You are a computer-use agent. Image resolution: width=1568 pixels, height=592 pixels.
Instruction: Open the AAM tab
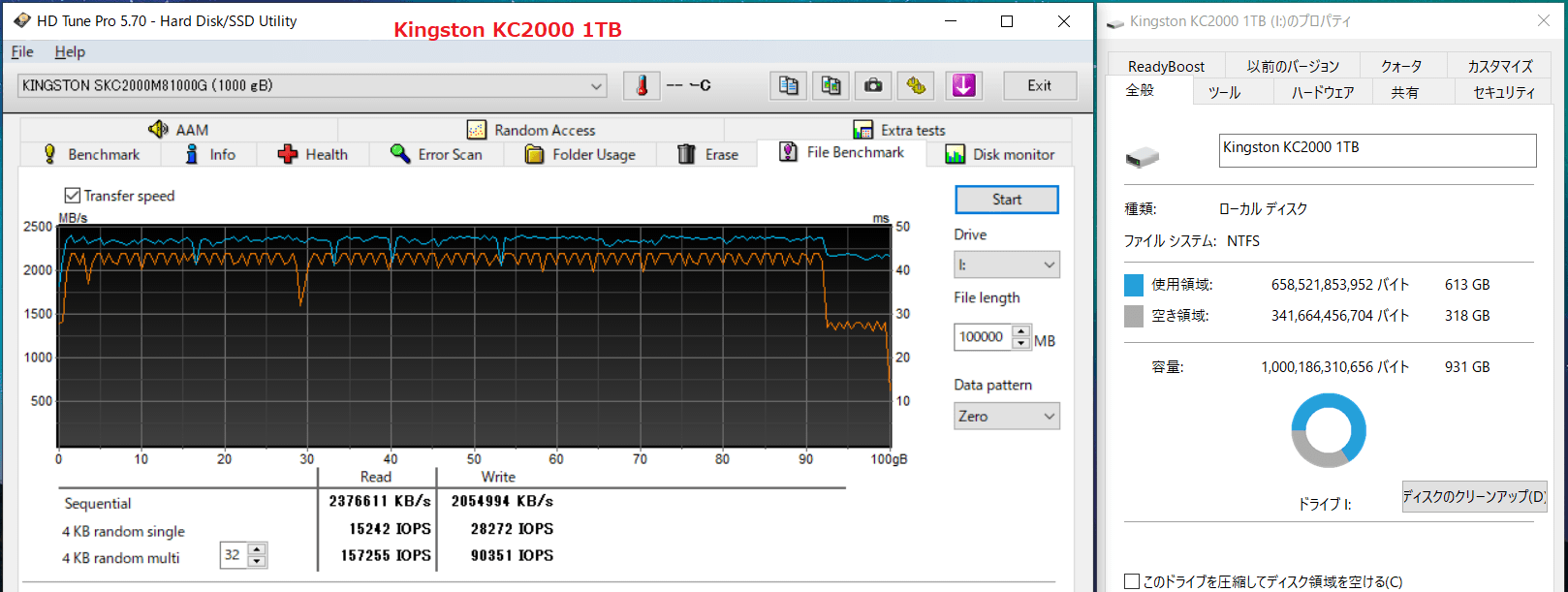pyautogui.click(x=178, y=130)
